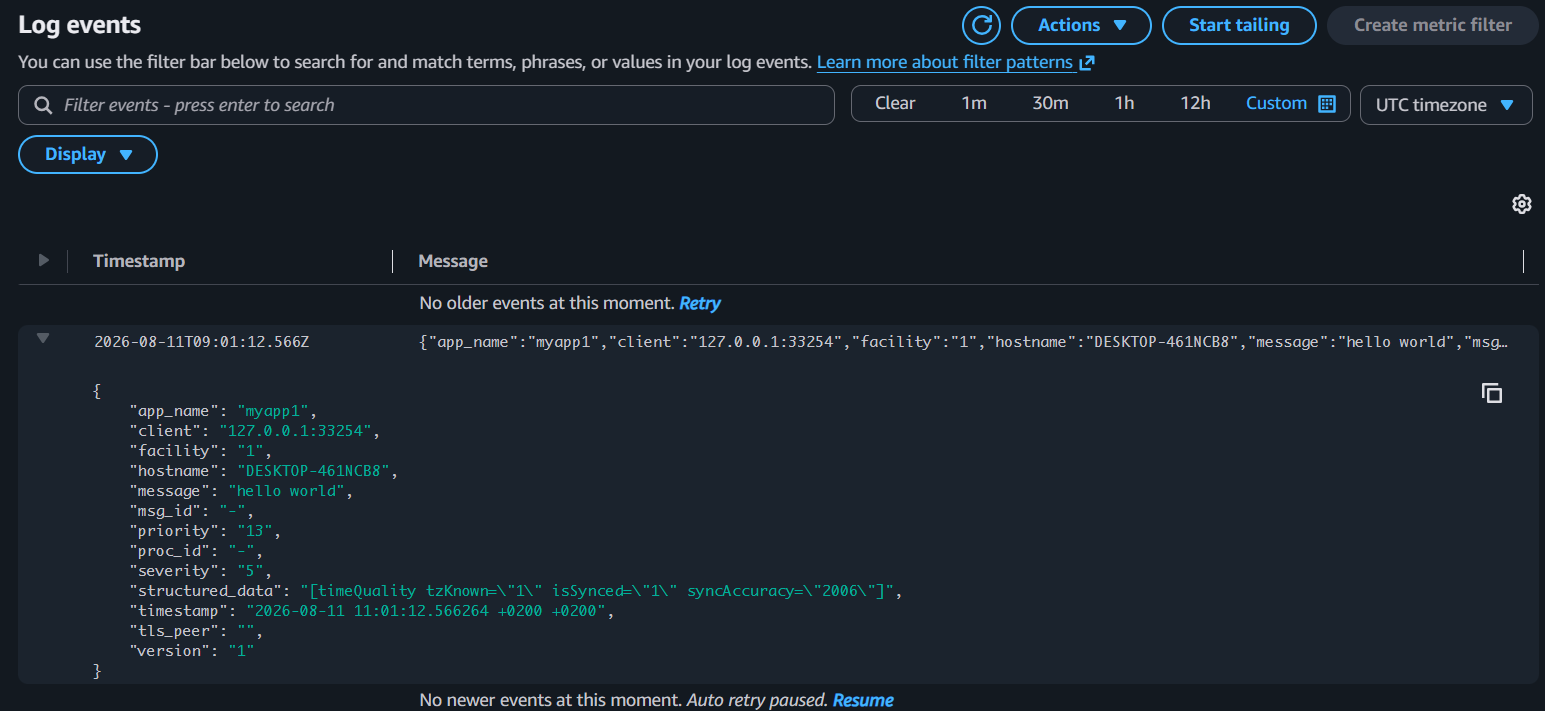Collapse the expanded log event row
Image resolution: width=1545 pixels, height=711 pixels.
[43, 339]
